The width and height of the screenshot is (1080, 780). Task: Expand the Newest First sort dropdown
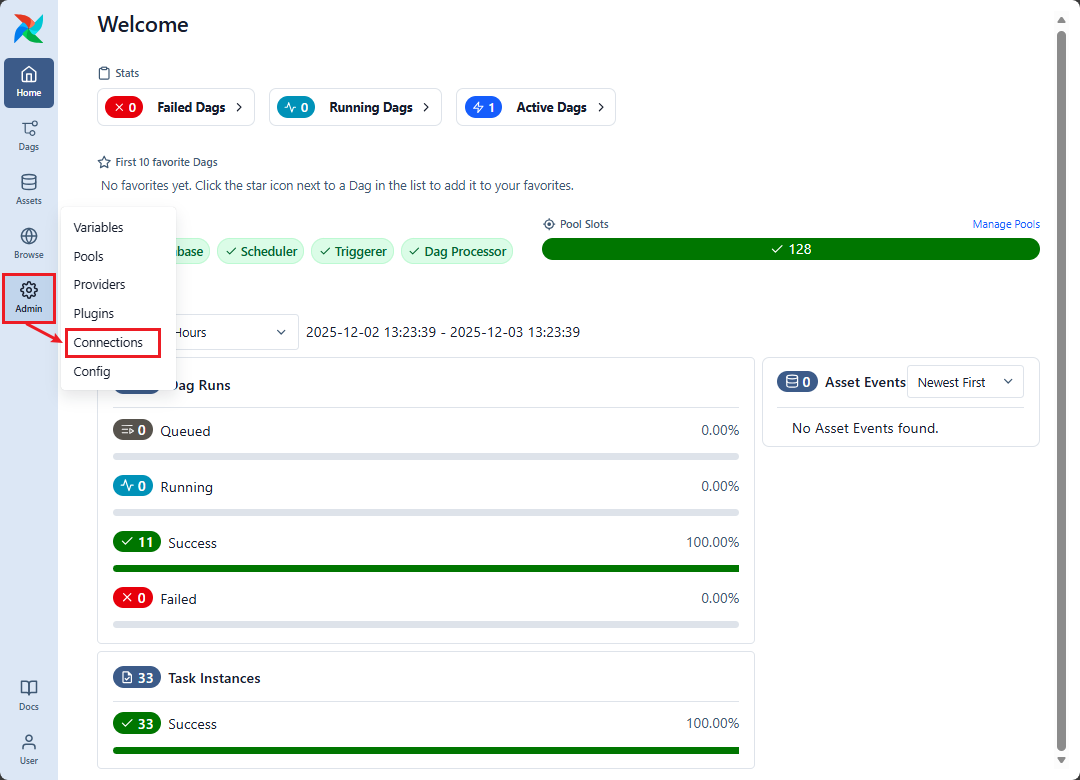click(x=964, y=382)
